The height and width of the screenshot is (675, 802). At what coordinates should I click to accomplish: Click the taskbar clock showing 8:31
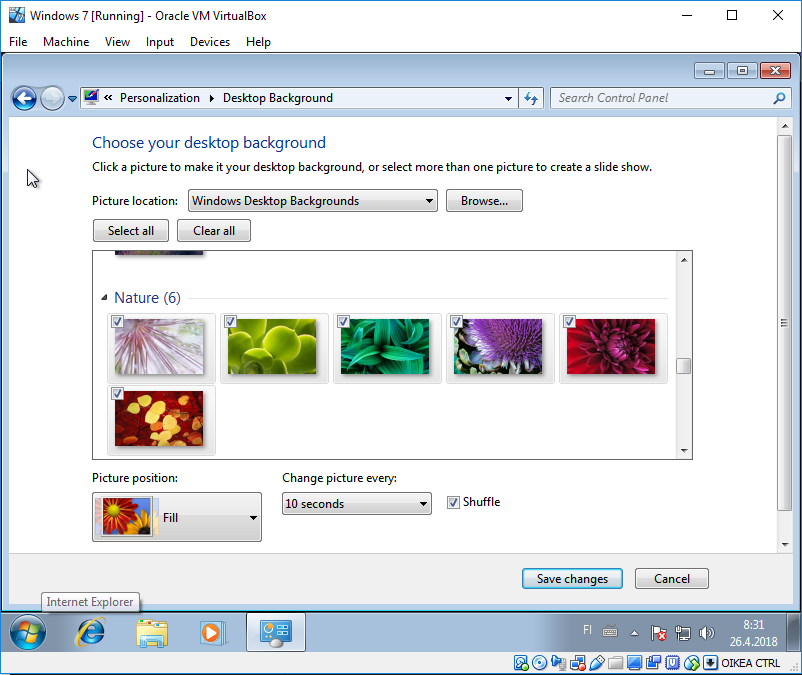(x=753, y=633)
